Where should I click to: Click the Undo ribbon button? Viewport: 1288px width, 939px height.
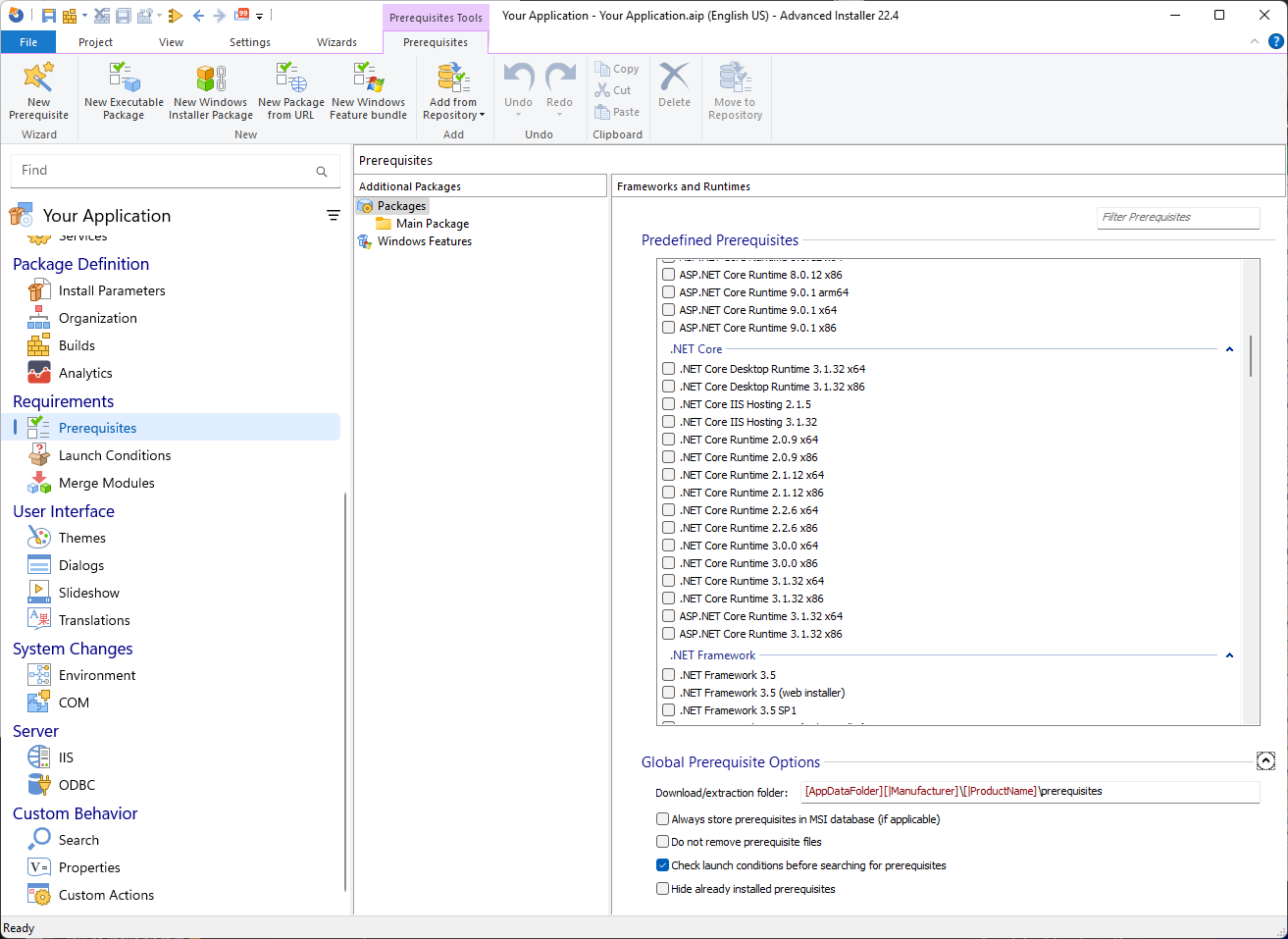[x=518, y=90]
